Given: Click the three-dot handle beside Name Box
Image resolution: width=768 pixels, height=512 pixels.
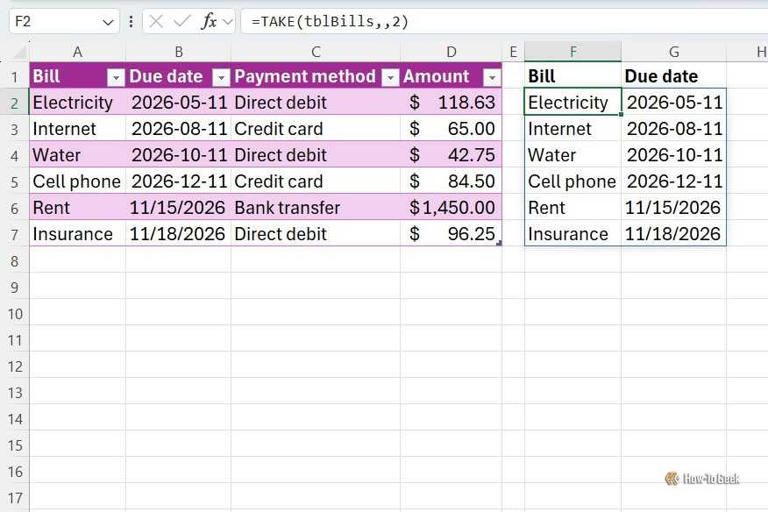Looking at the screenshot, I should [x=131, y=22].
